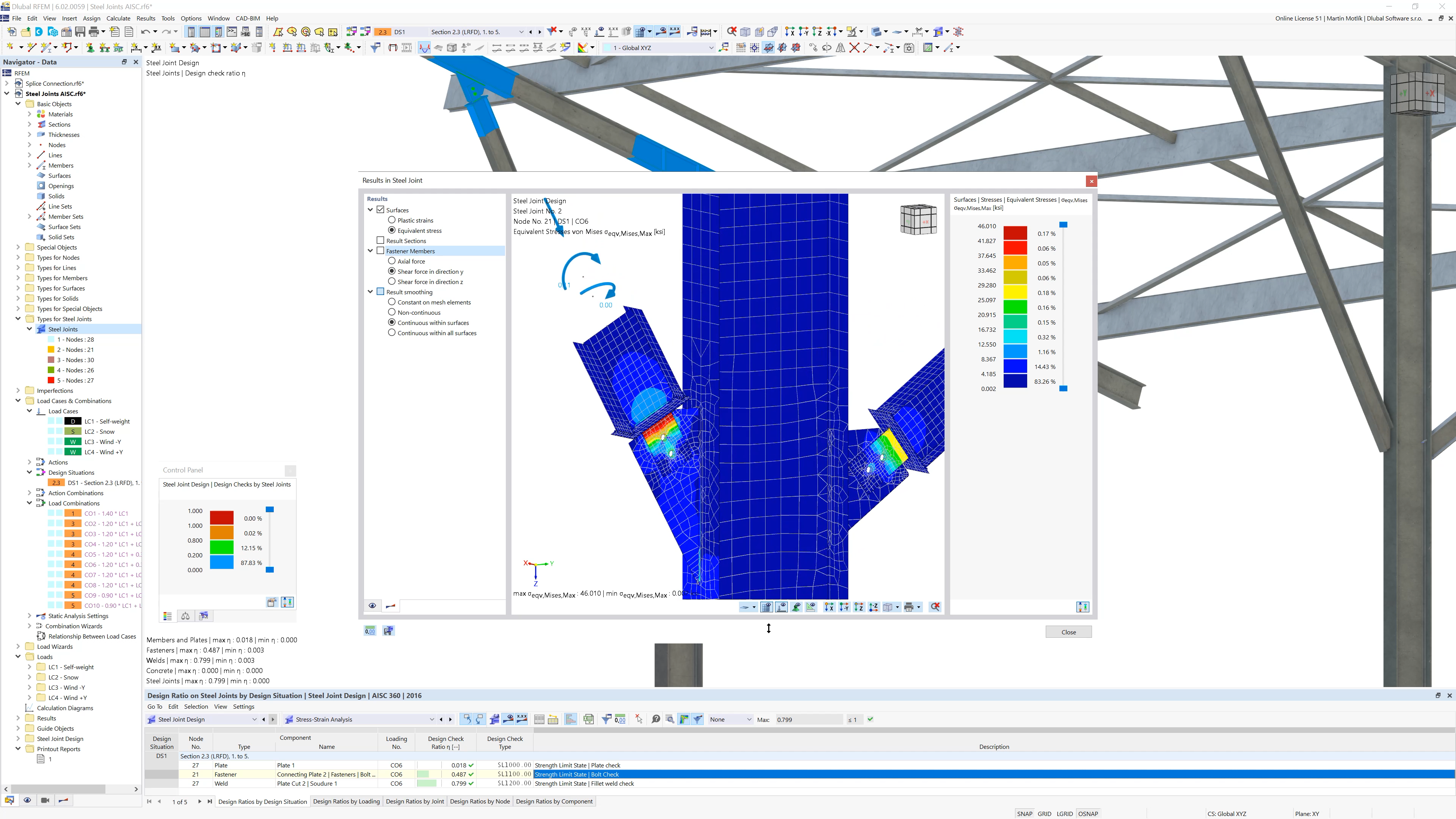Image resolution: width=1456 pixels, height=819 pixels.
Task: Toggle Equivalent stress radio button in Surfaces
Action: tap(391, 230)
